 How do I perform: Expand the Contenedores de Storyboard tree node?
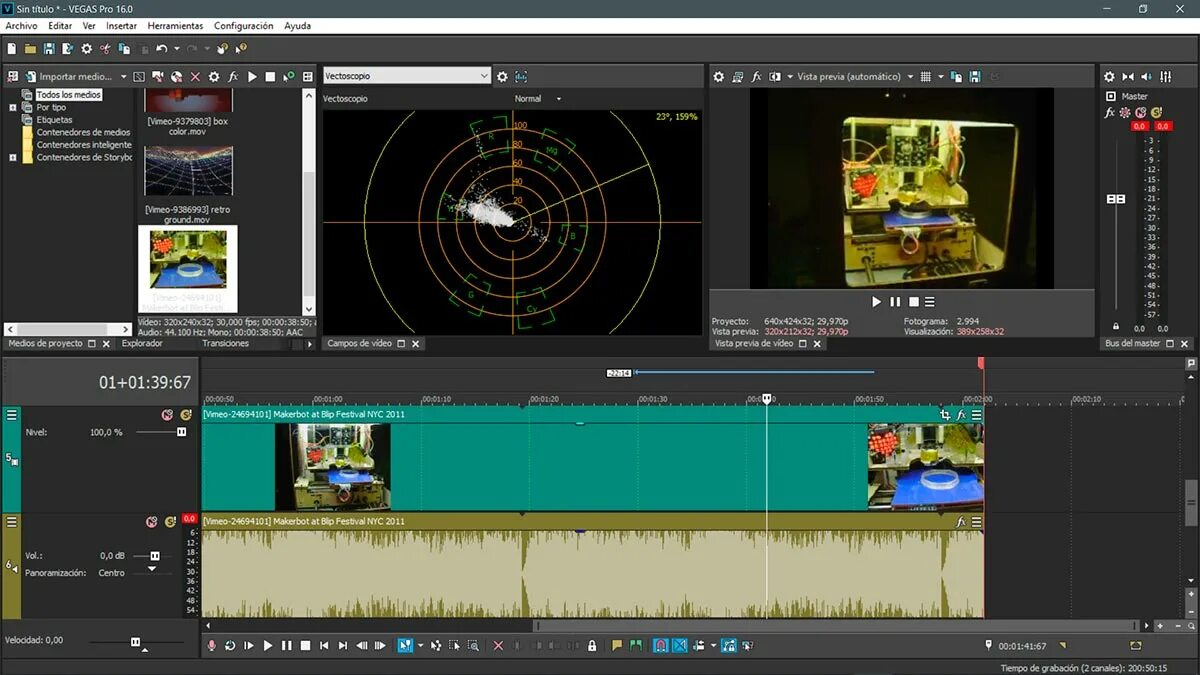(x=14, y=157)
